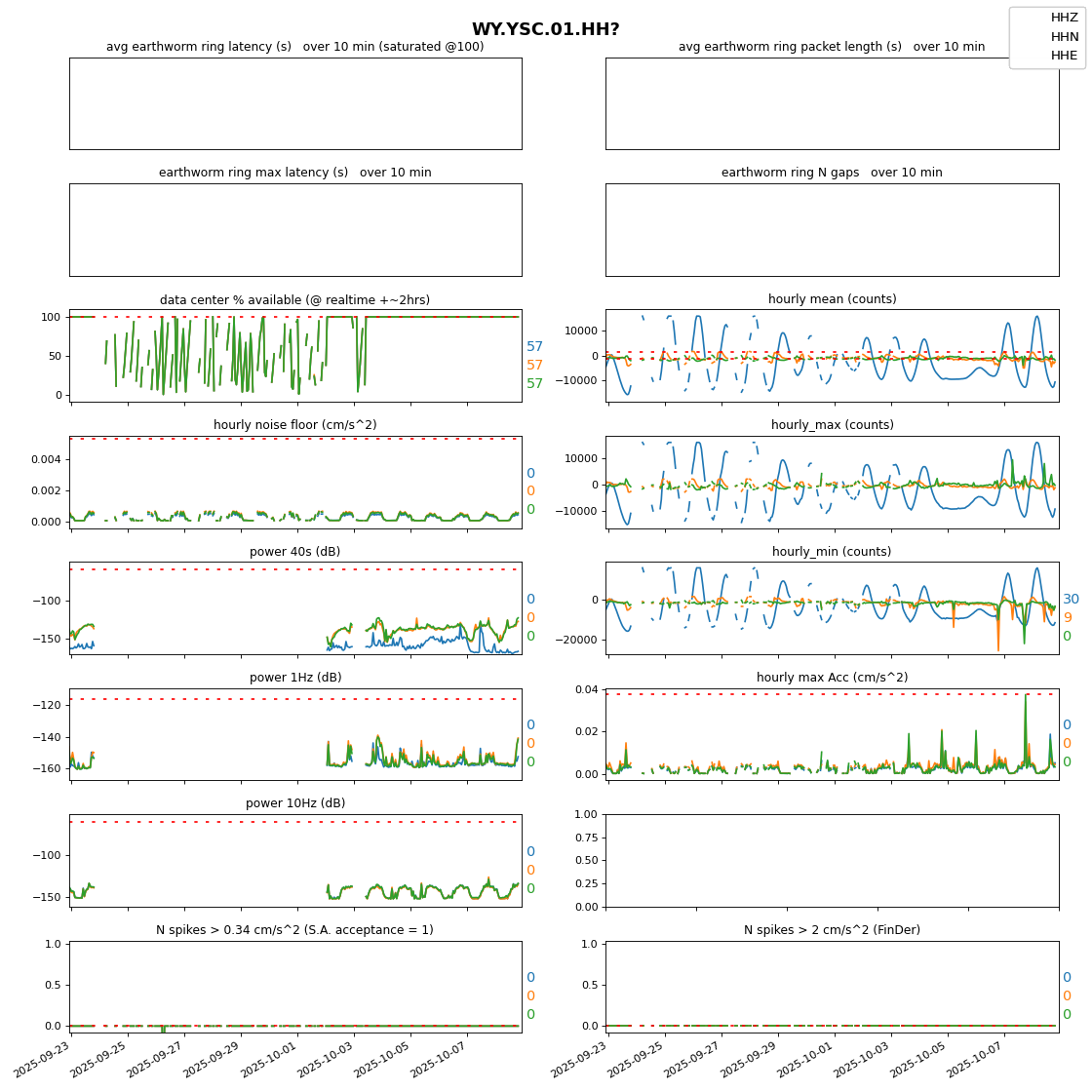This screenshot has width=1092, height=1092.
Task: Click the 'hourly noise floor (cm/s^2)' title
Action: tap(294, 425)
